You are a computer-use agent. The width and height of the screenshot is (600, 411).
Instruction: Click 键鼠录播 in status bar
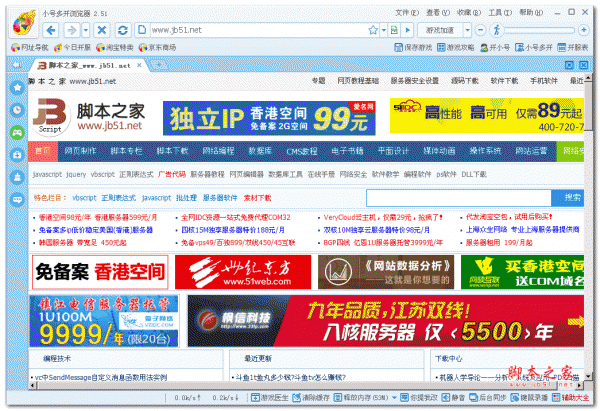[x=529, y=398]
